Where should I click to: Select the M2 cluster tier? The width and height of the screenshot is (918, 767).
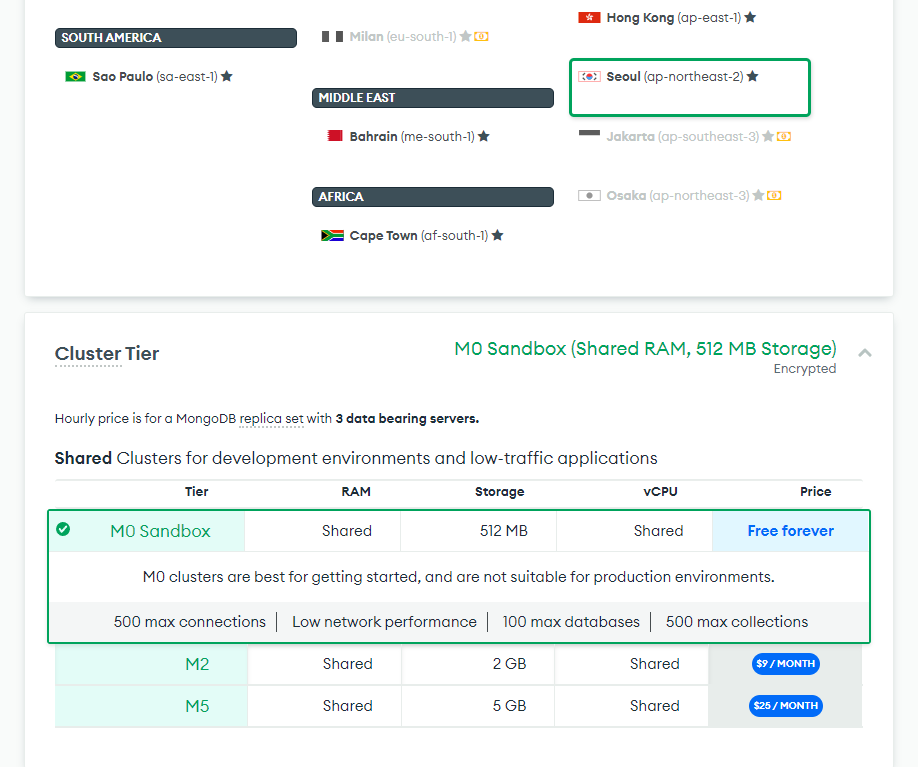click(459, 664)
